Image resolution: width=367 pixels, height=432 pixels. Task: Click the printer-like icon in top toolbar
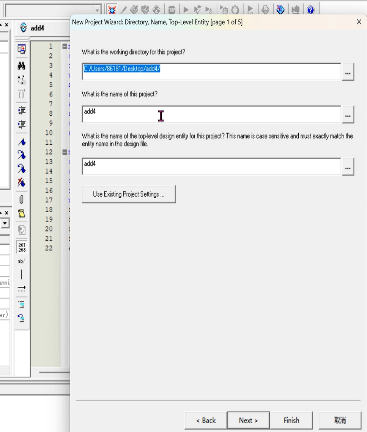265,9
